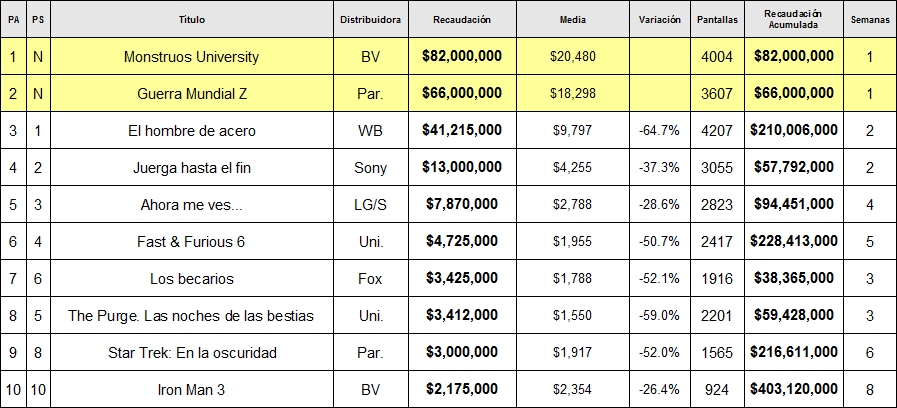Select the Sony distributor cell
Image resolution: width=897 pixels, height=408 pixels.
[x=371, y=168]
